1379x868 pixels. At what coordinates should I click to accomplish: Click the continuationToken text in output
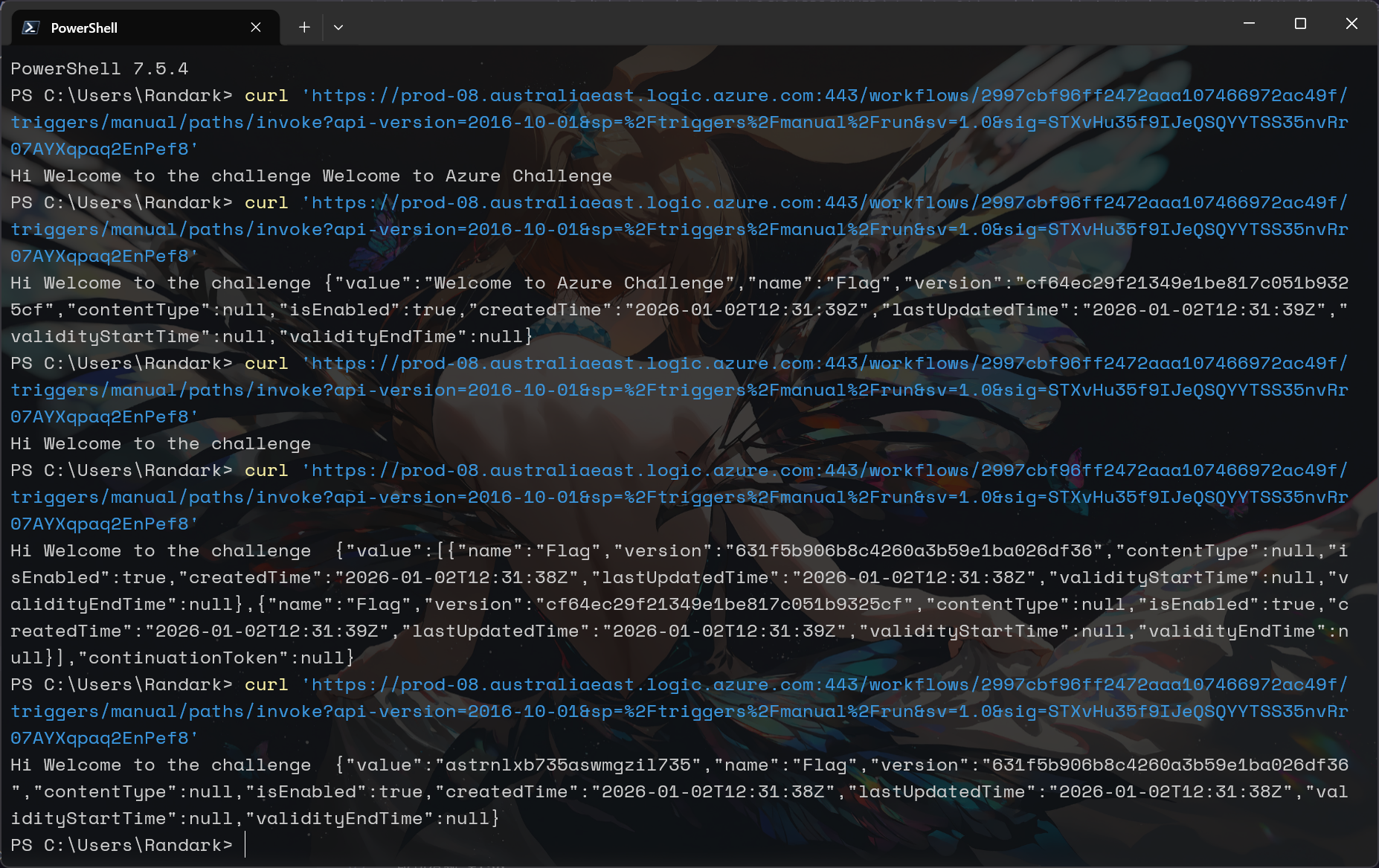pos(183,658)
